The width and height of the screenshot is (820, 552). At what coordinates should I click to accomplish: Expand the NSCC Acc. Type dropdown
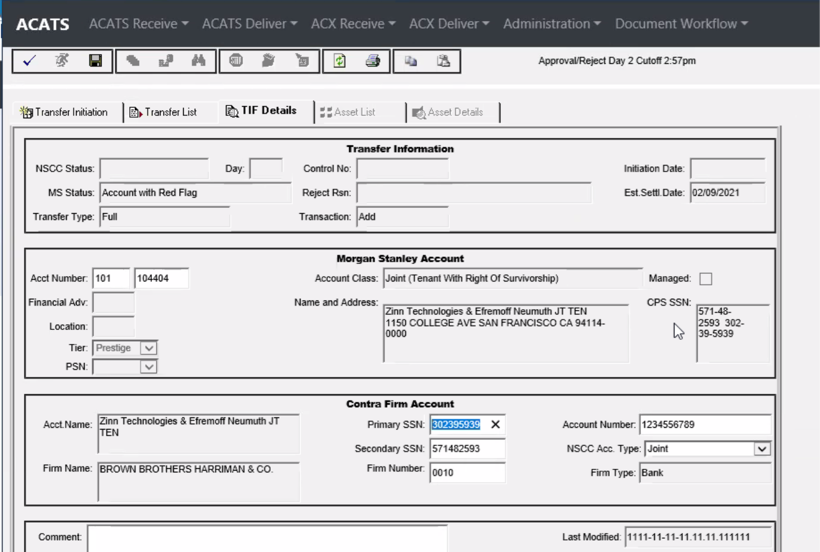(762, 449)
